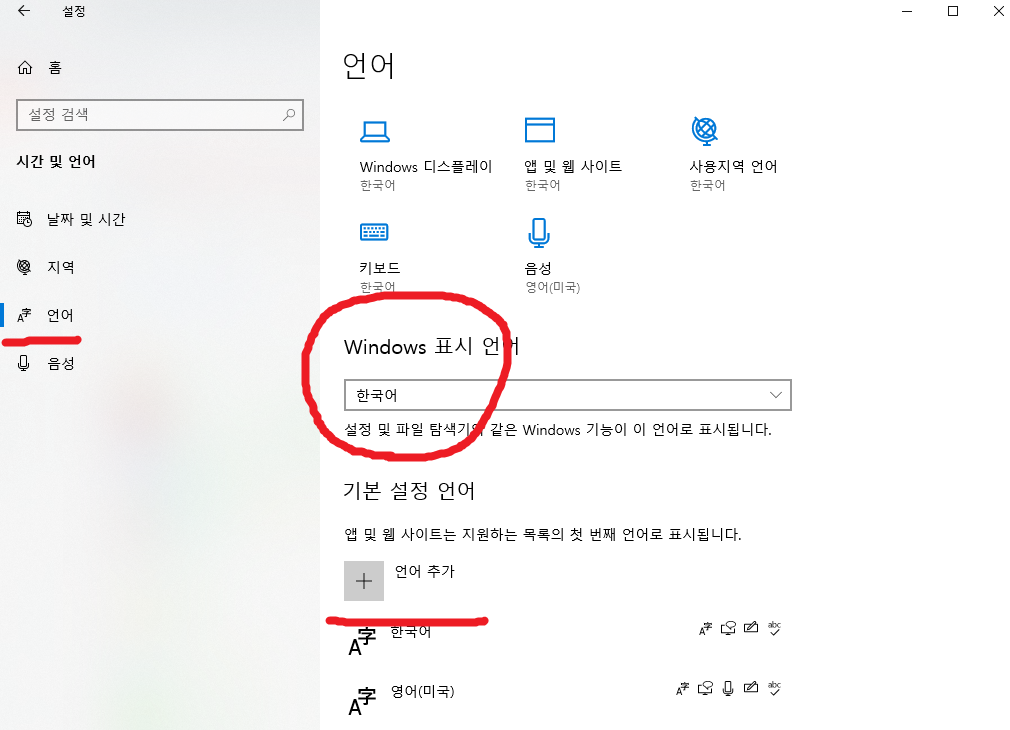Click speech recognition microphone icon in 영어(미국) row
This screenshot has height=730, width=1010.
[728, 689]
